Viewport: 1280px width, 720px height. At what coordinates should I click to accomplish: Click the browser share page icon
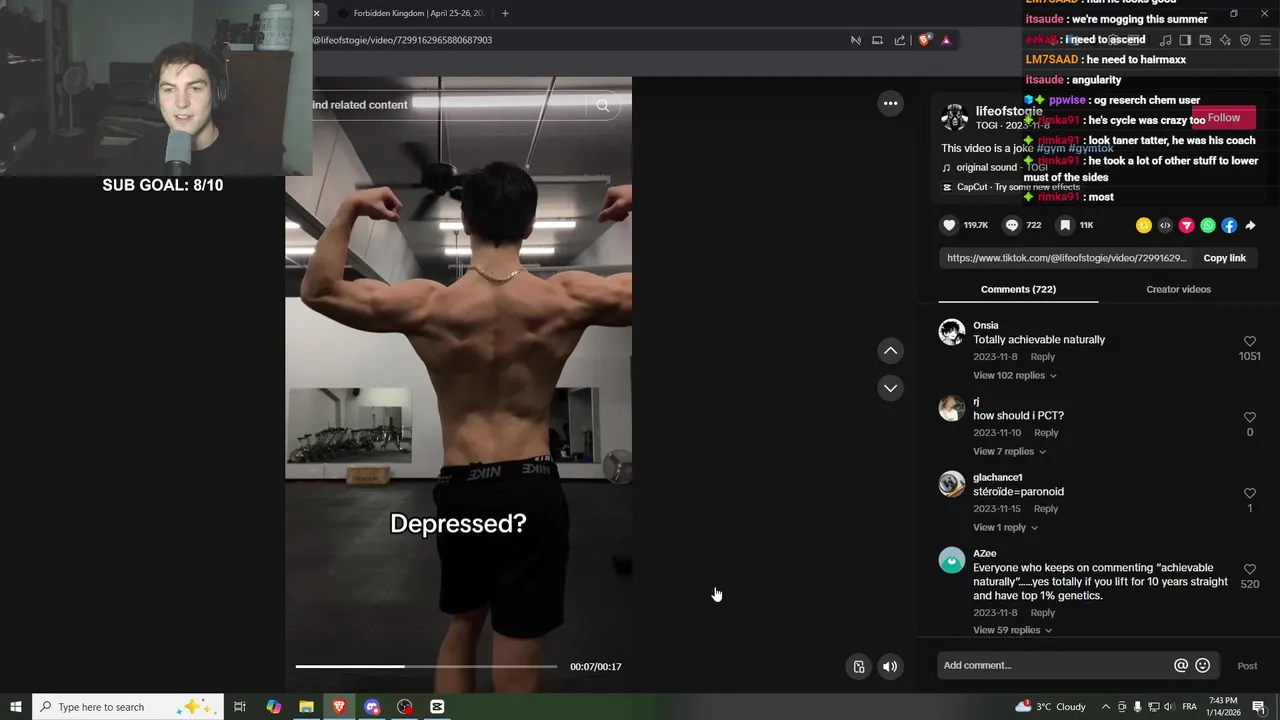click(x=899, y=40)
